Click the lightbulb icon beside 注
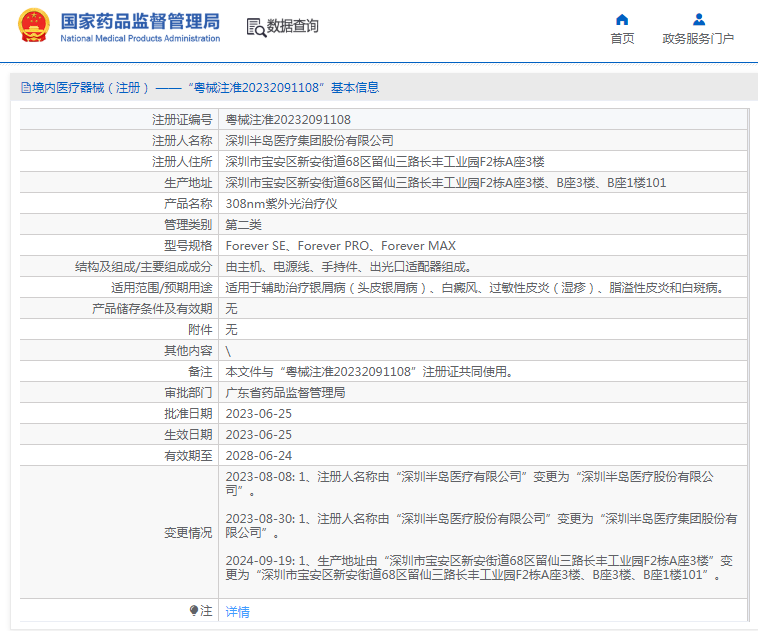Image resolution: width=758 pixels, height=631 pixels. pos(194,611)
